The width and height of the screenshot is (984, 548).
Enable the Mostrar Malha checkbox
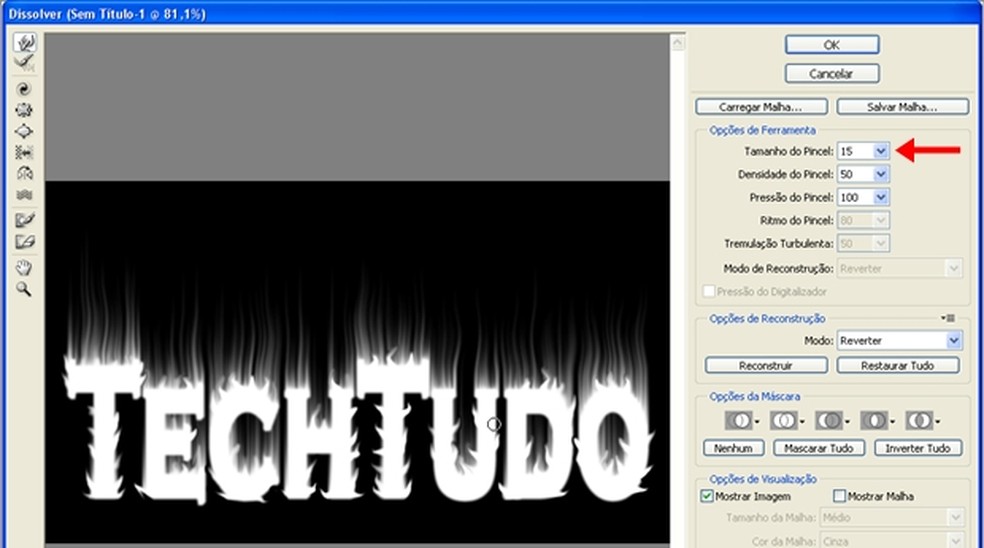(x=839, y=496)
